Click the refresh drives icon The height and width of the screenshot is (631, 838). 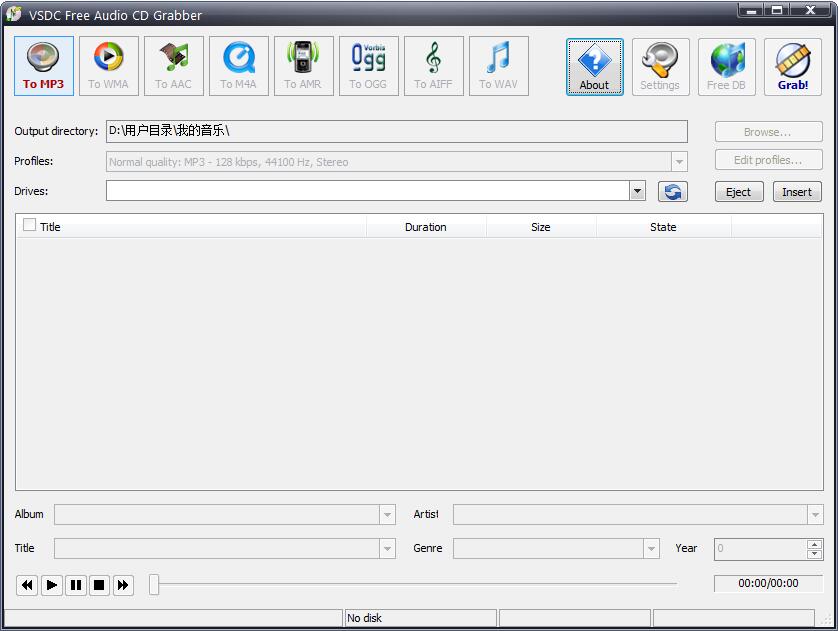pos(673,192)
